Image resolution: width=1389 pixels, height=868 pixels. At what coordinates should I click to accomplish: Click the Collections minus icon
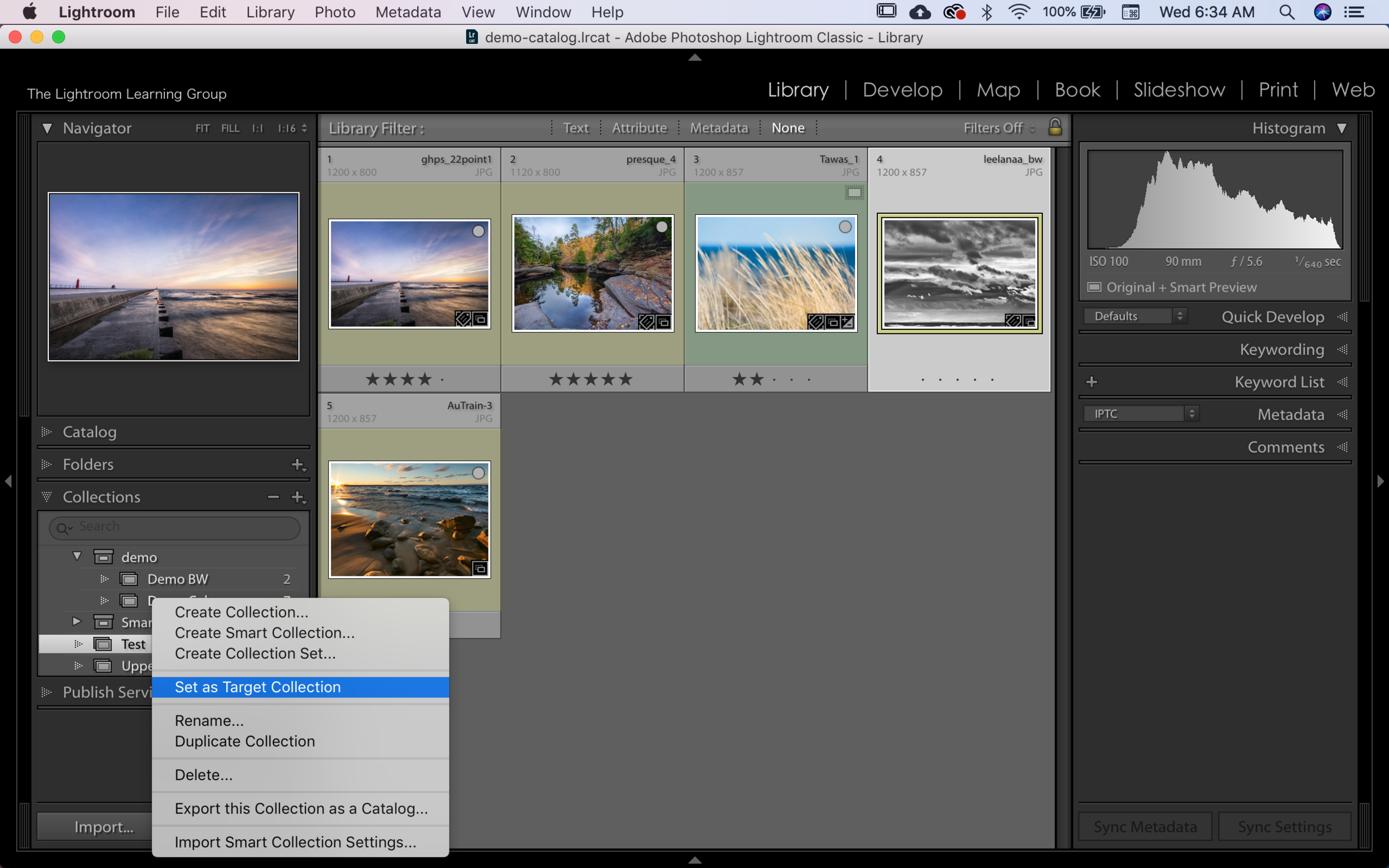[x=273, y=497]
